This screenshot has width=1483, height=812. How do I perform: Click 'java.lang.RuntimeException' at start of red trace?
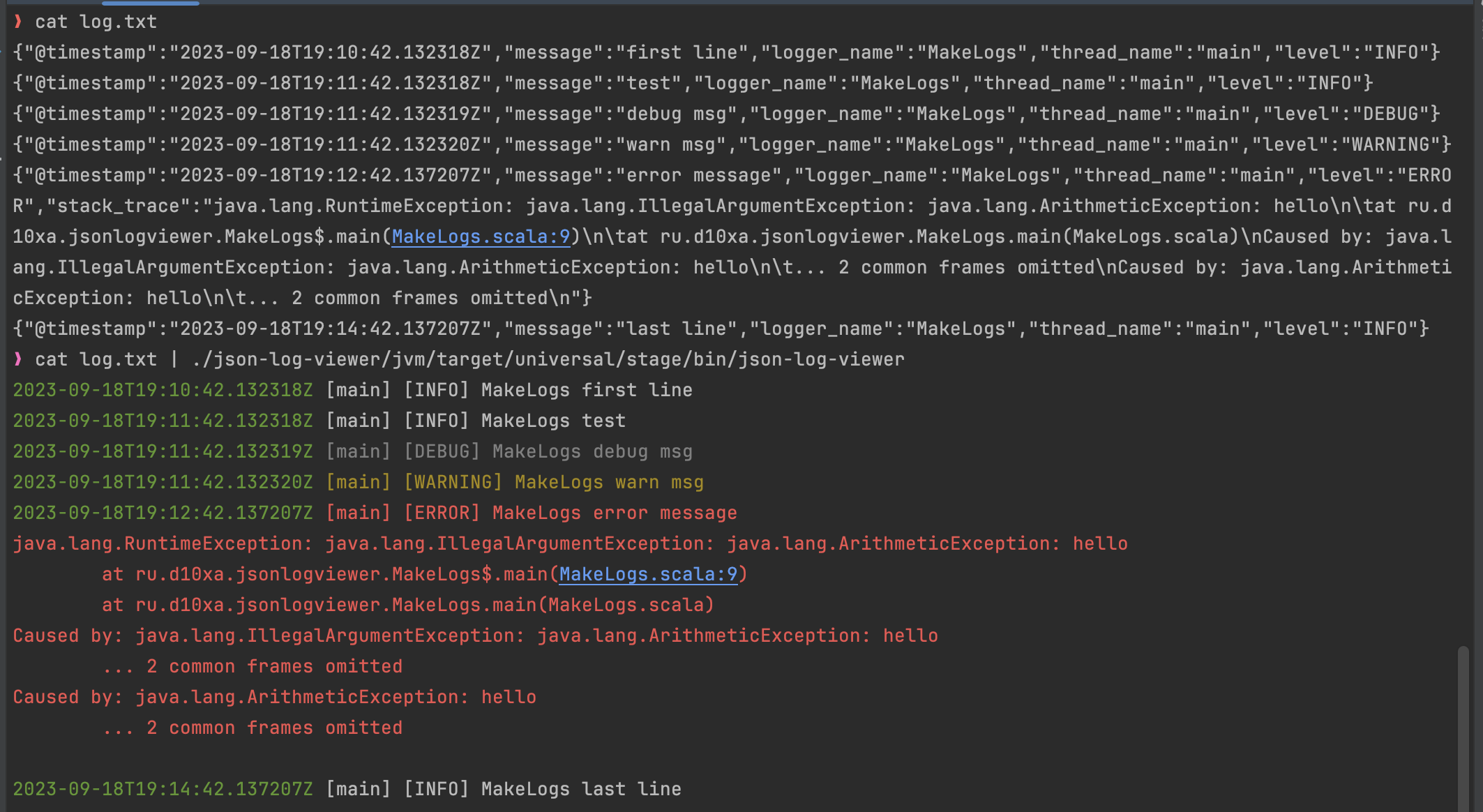coord(157,543)
